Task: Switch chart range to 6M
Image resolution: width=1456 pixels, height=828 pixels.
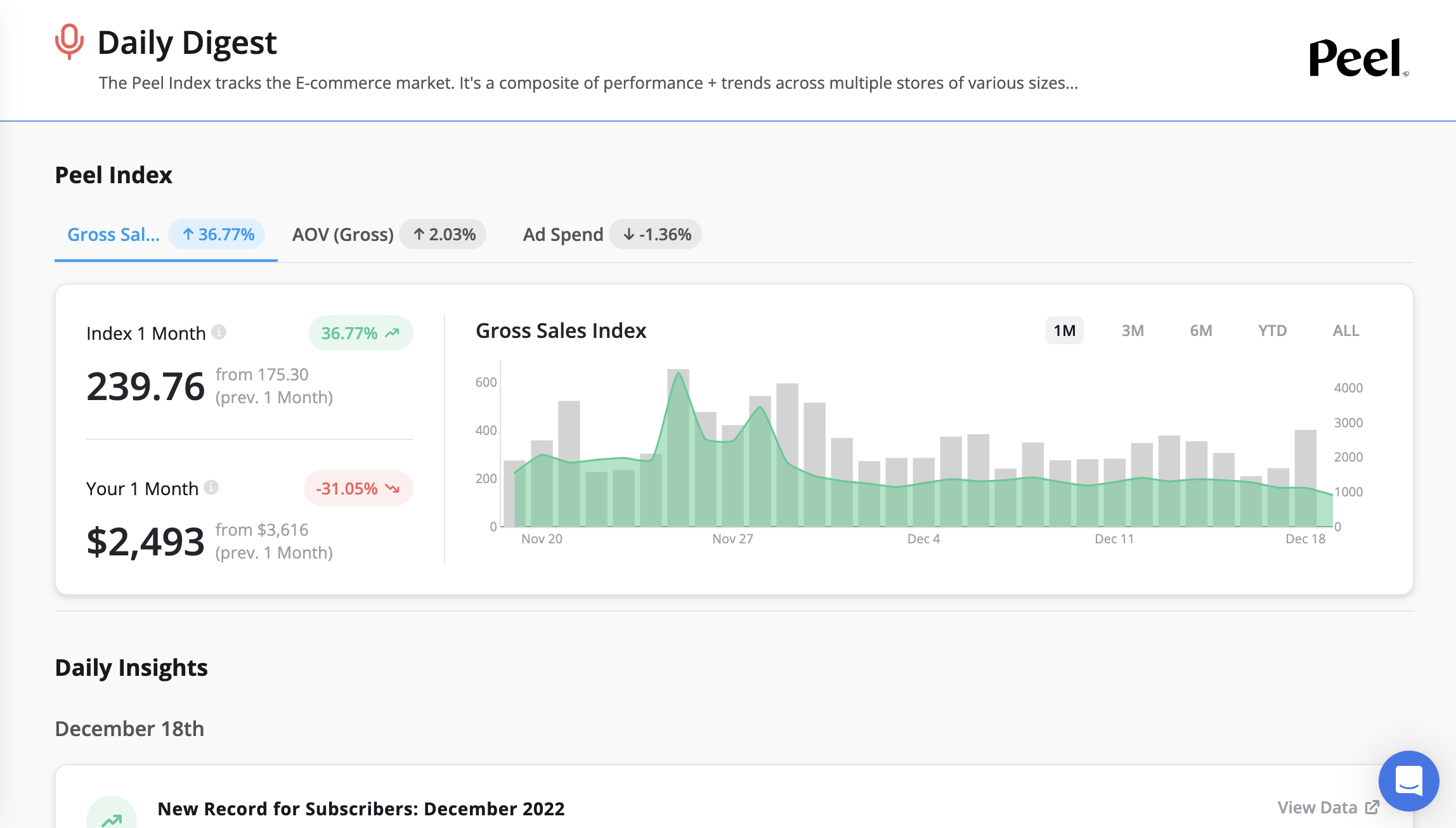Action: click(1201, 330)
